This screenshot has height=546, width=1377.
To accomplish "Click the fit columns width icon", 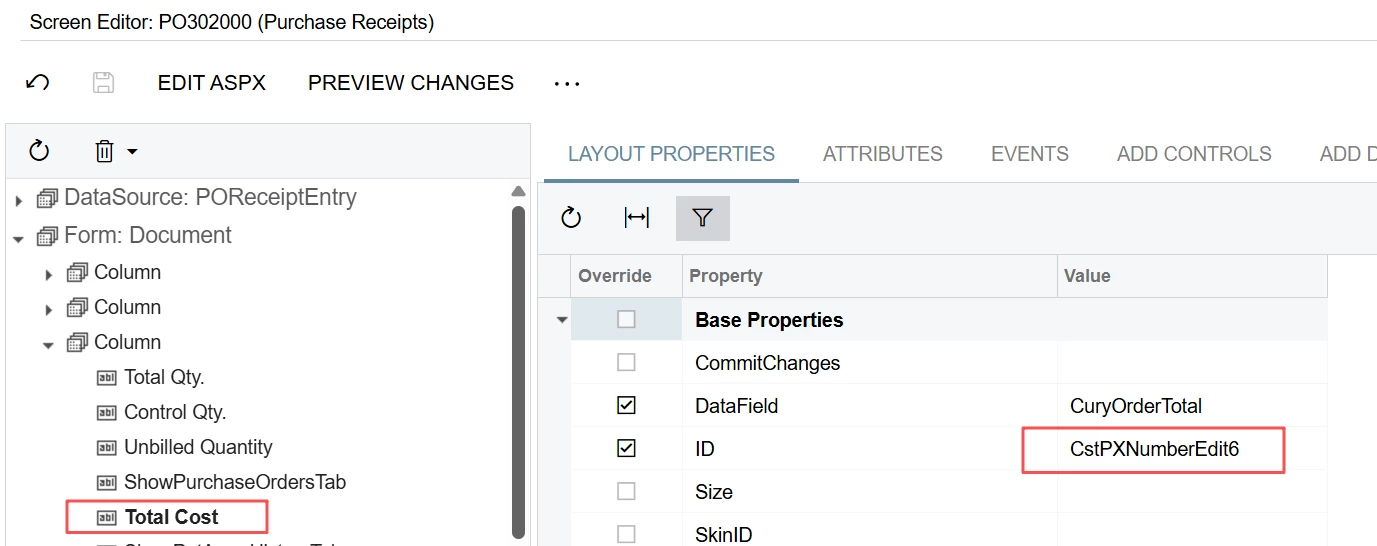I will 637,218.
